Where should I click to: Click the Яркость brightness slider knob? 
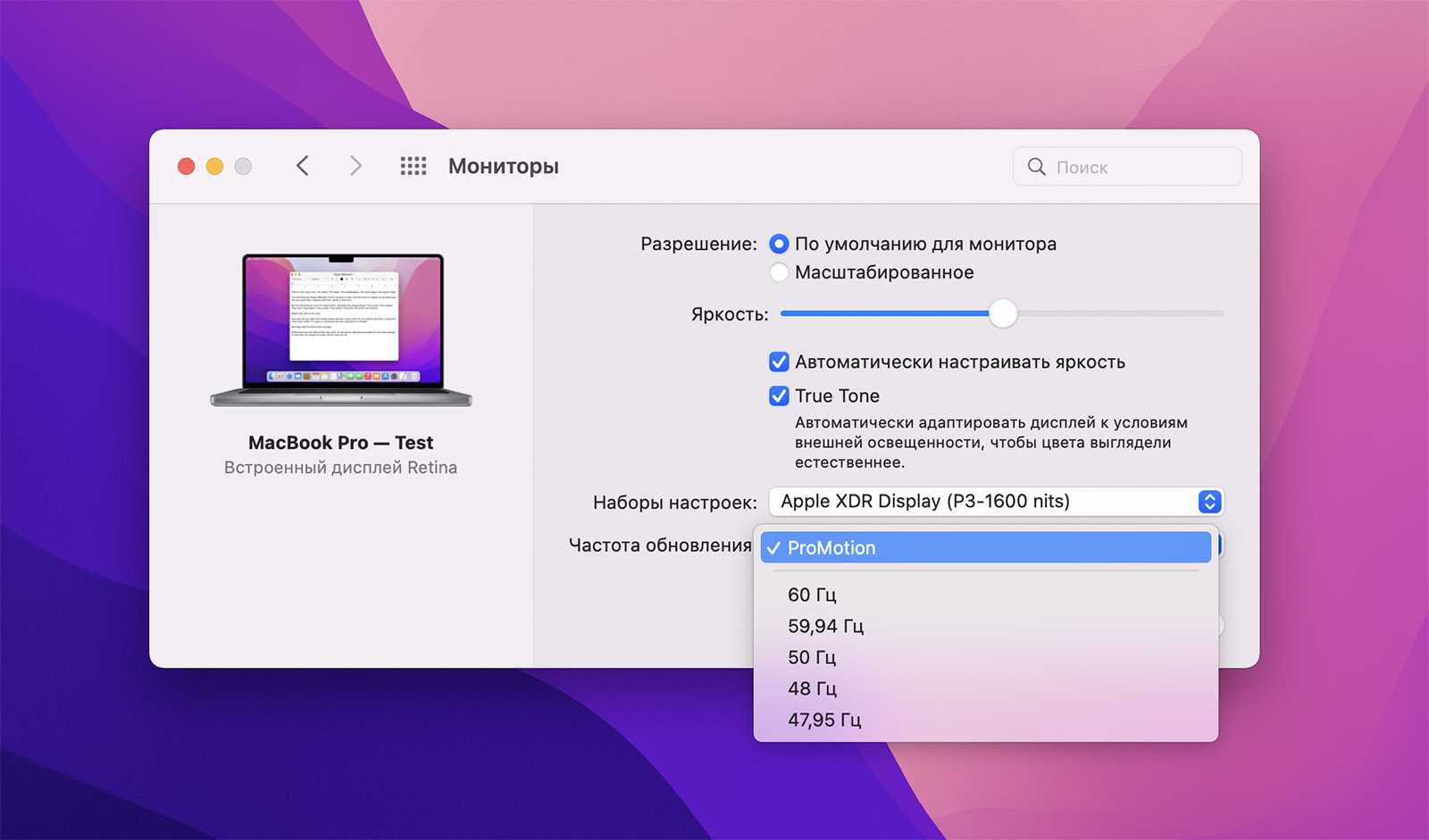1003,313
